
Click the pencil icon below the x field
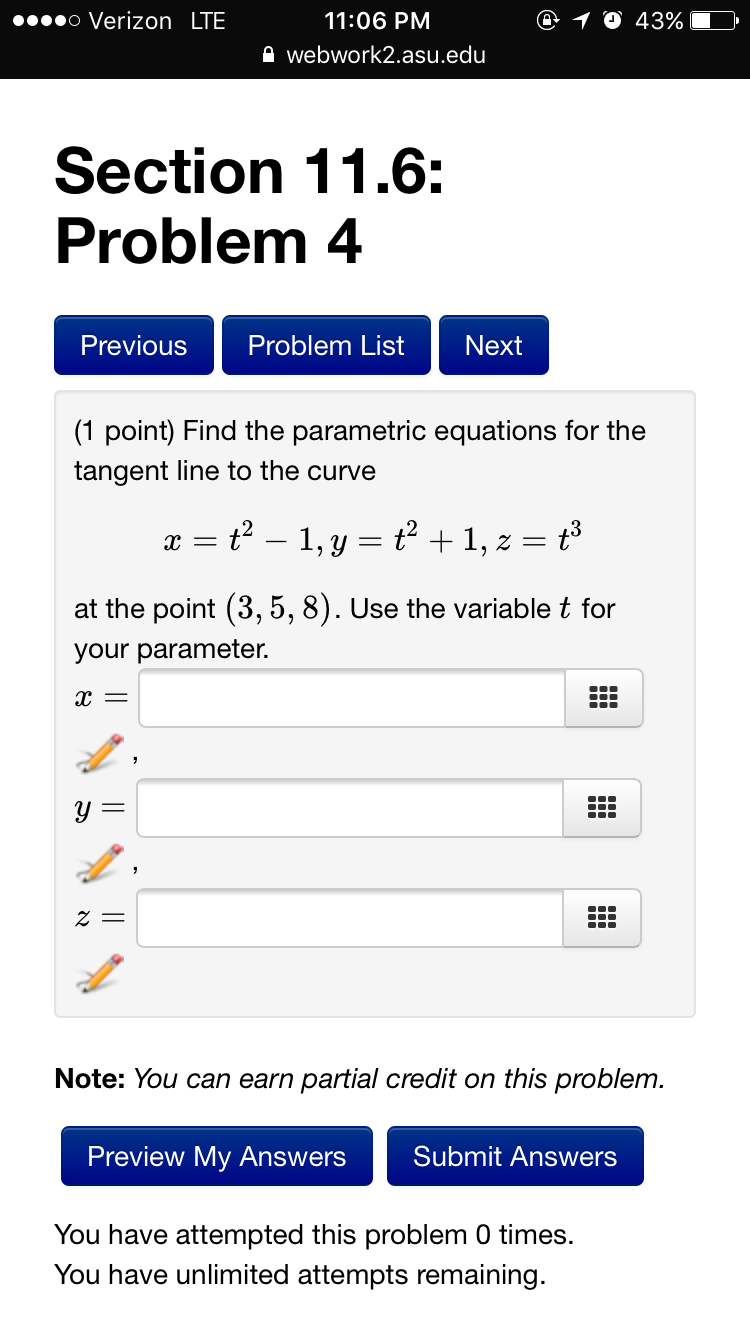(100, 753)
